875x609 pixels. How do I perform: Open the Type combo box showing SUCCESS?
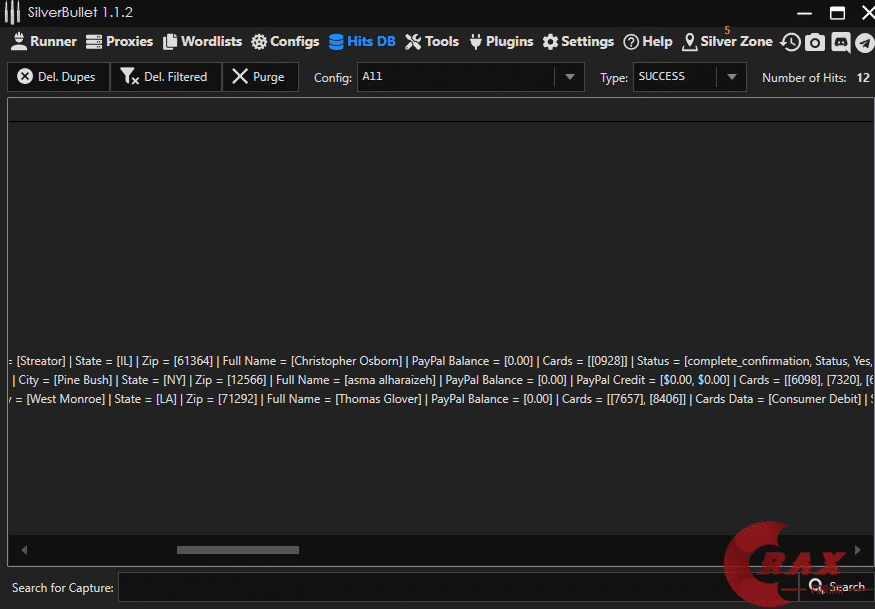(x=689, y=76)
